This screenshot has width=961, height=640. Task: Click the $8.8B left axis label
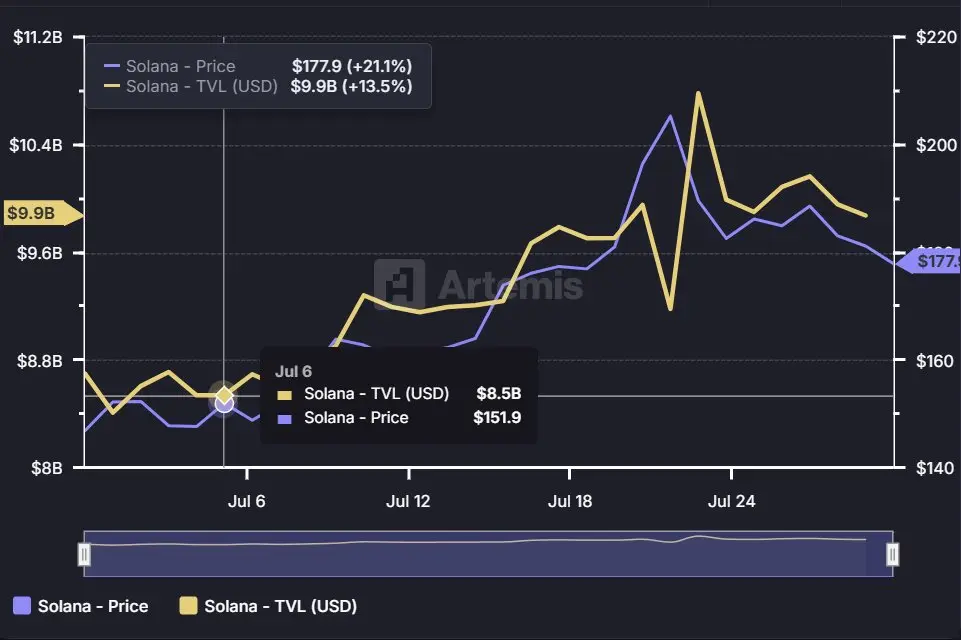[40, 361]
